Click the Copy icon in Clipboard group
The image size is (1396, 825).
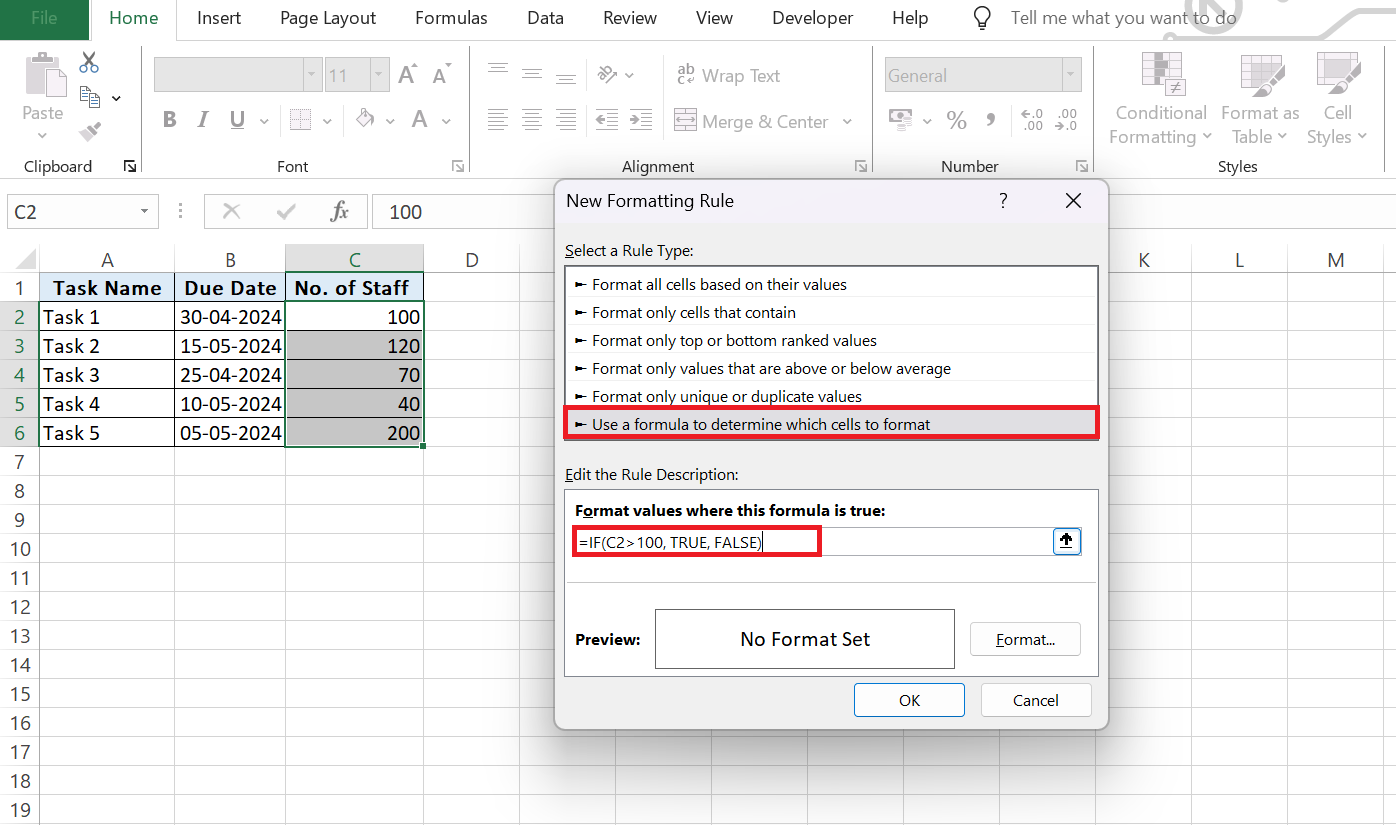pos(89,97)
